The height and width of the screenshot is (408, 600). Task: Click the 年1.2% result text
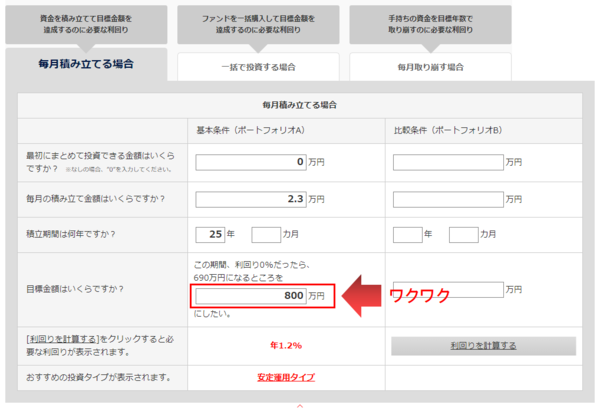(286, 346)
